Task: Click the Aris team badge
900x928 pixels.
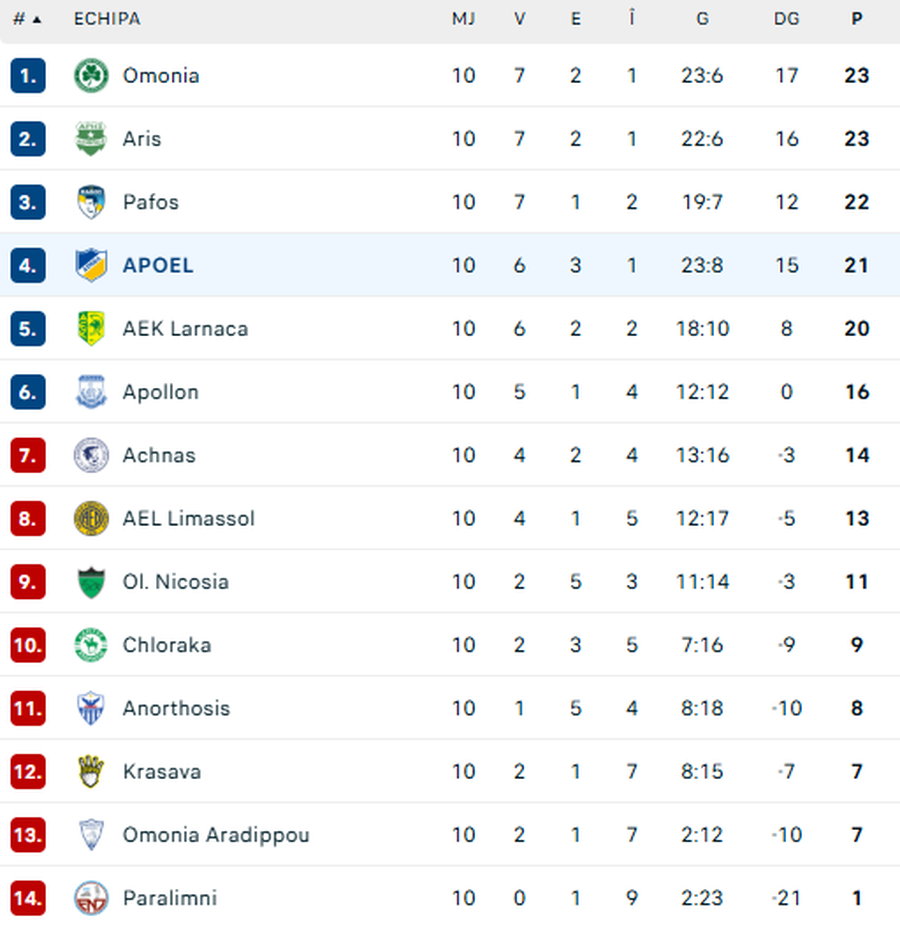Action: [90, 138]
